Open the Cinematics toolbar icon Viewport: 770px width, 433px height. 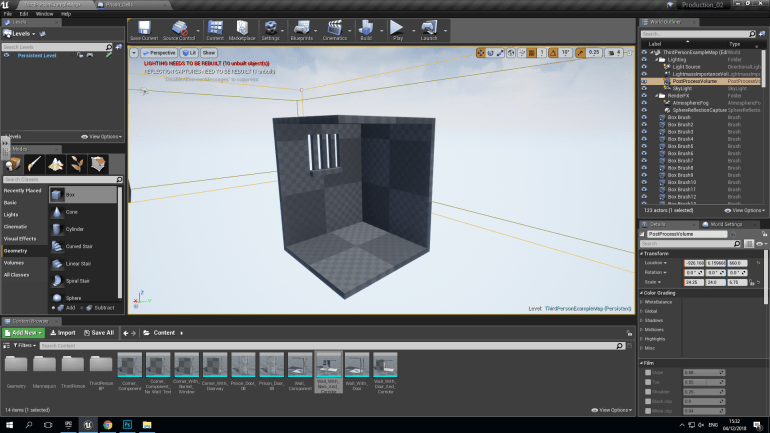click(x=332, y=28)
